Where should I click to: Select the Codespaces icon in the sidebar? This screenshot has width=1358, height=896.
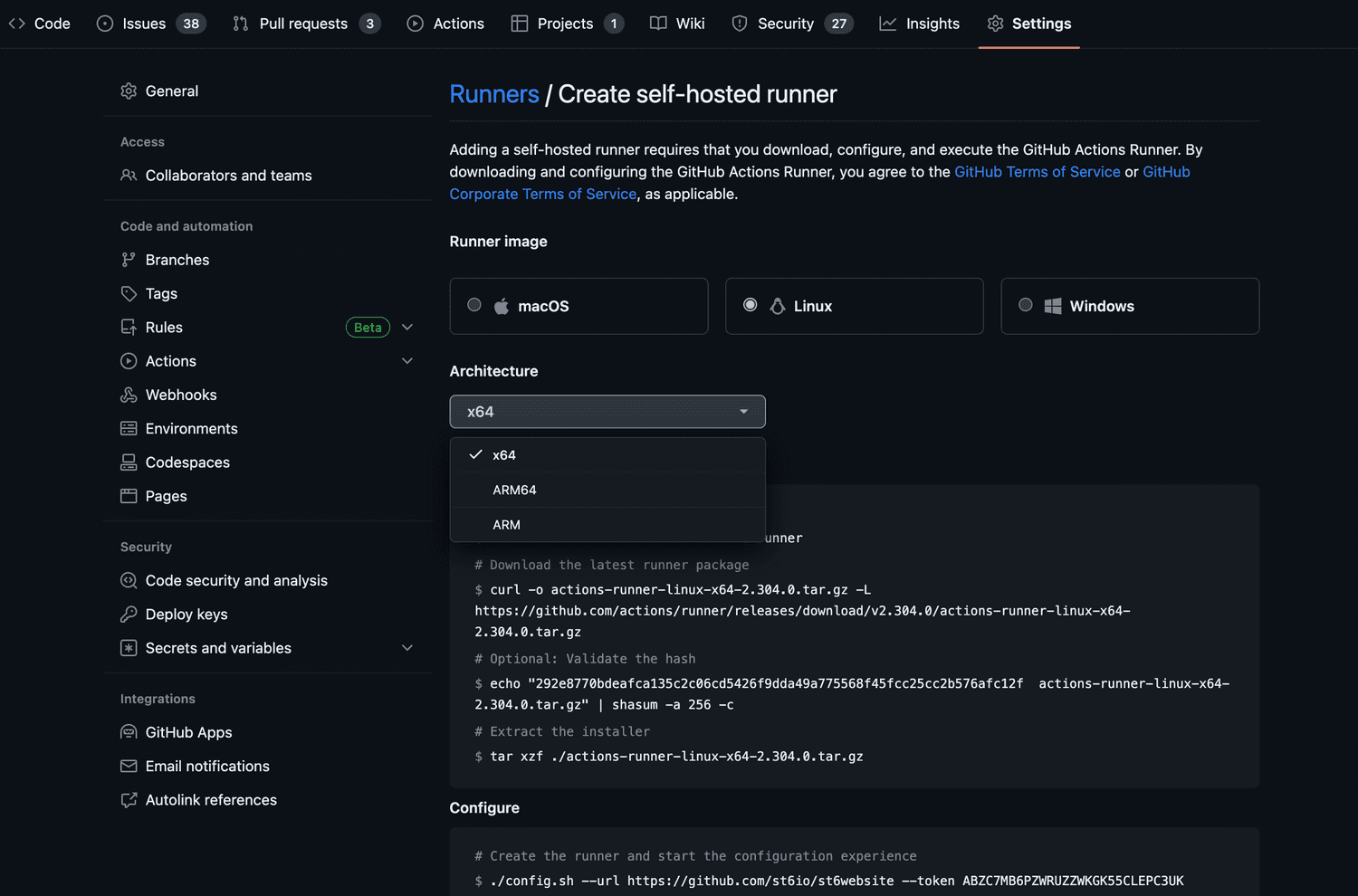[129, 462]
